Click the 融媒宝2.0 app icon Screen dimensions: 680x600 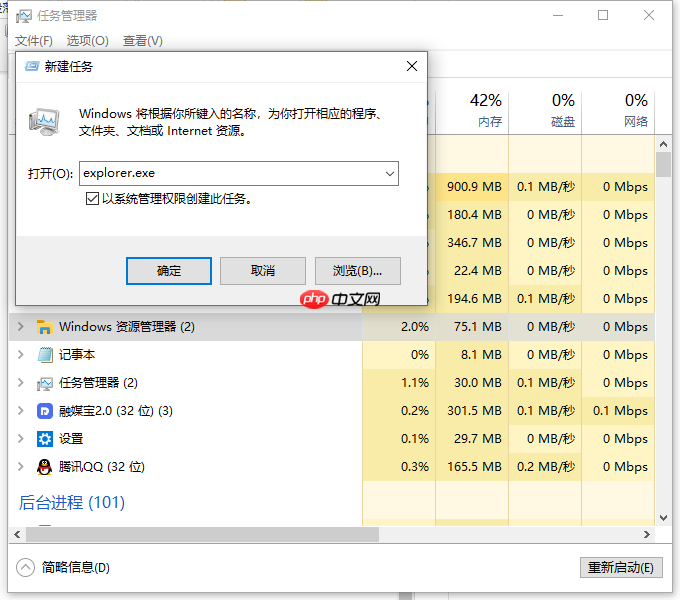tap(45, 411)
